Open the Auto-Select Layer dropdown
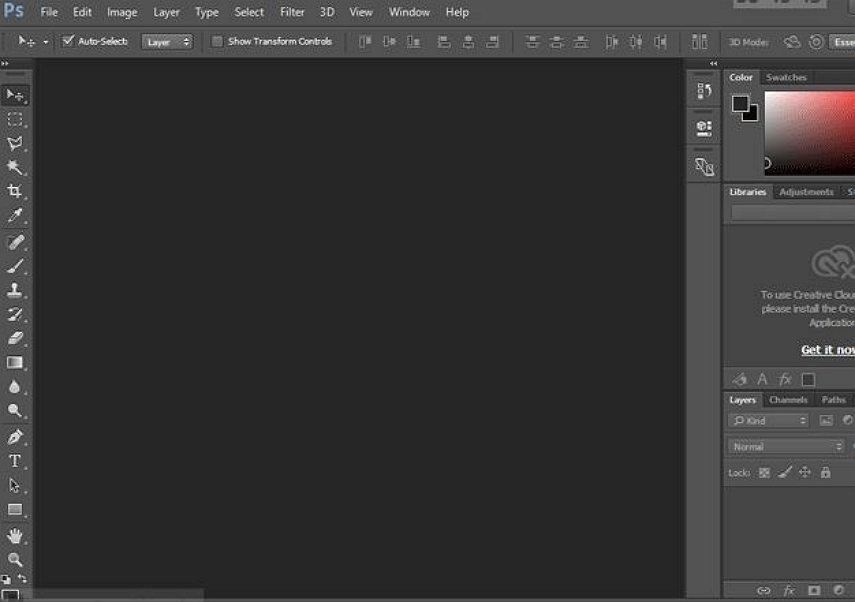The height and width of the screenshot is (602, 855). (x=167, y=42)
